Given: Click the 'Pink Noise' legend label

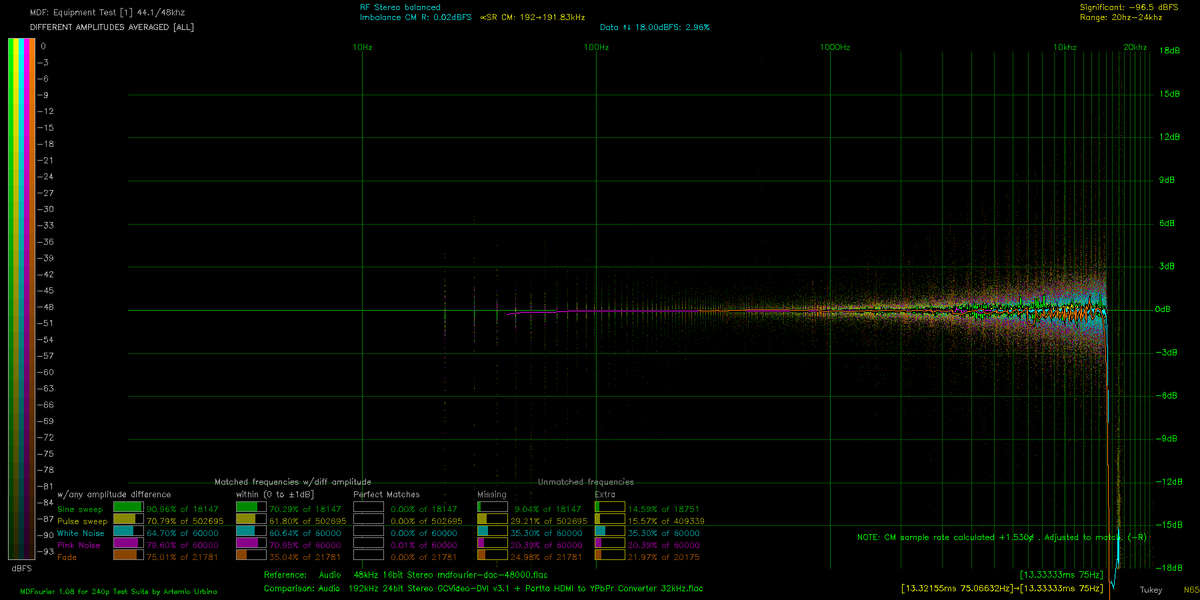Looking at the screenshot, I should tap(80, 545).
